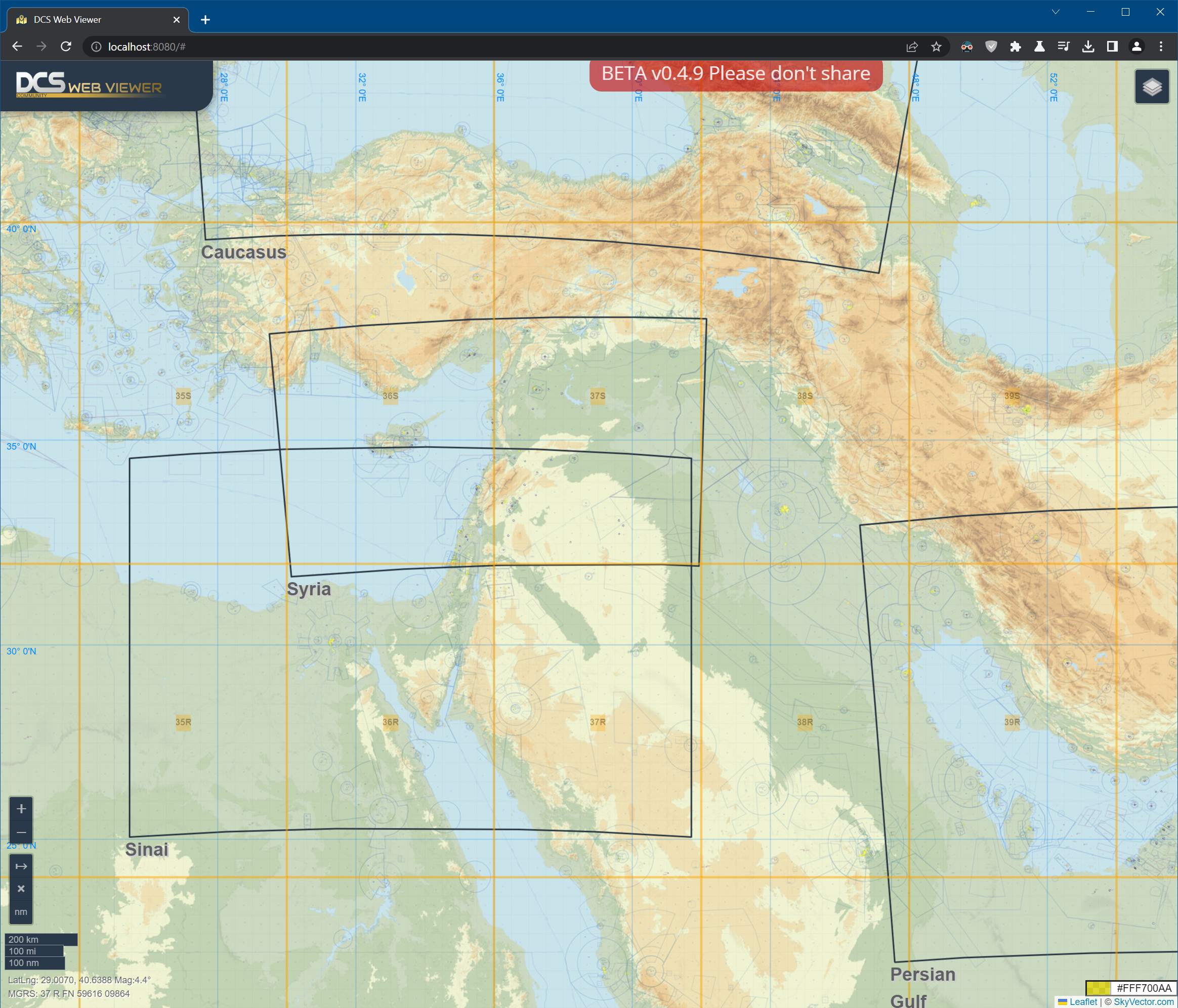This screenshot has height=1008, width=1178.
Task: Click the 36R MGRS grid label
Action: [x=390, y=722]
